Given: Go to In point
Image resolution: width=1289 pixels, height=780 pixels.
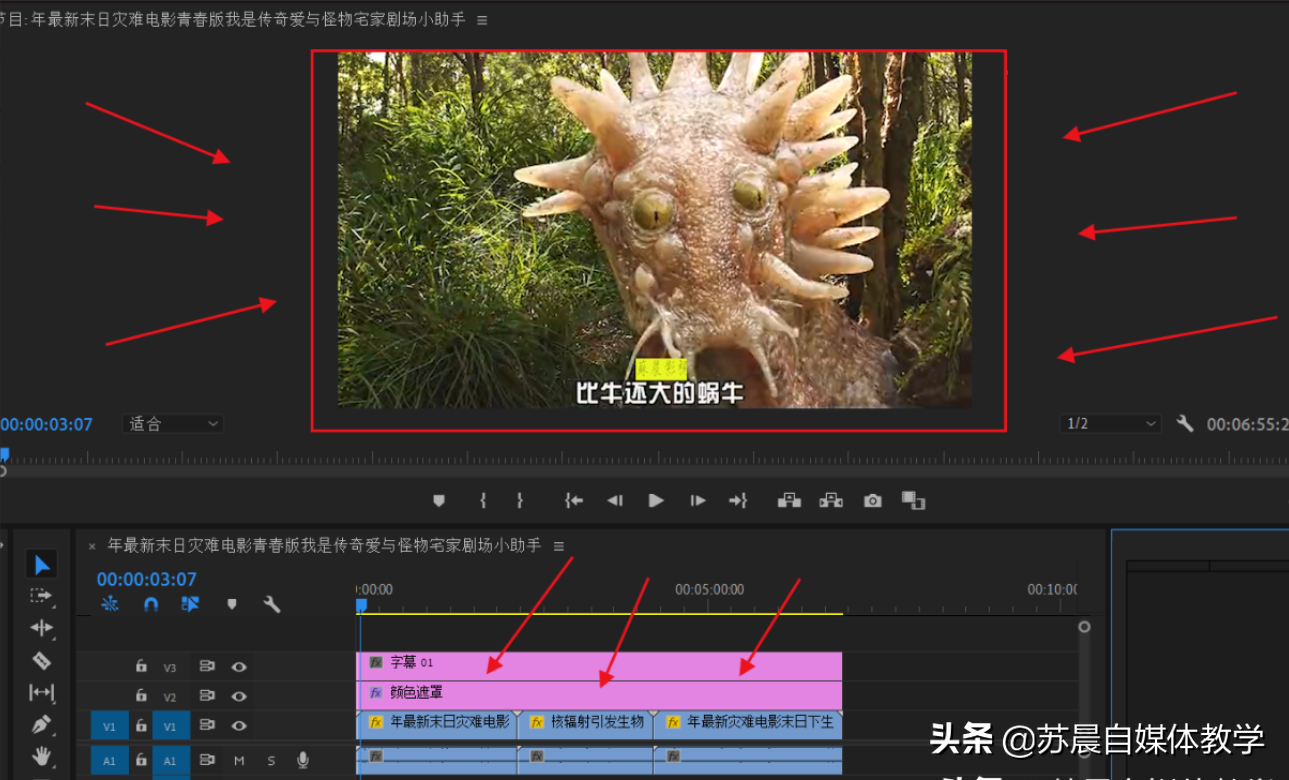Looking at the screenshot, I should (x=573, y=501).
